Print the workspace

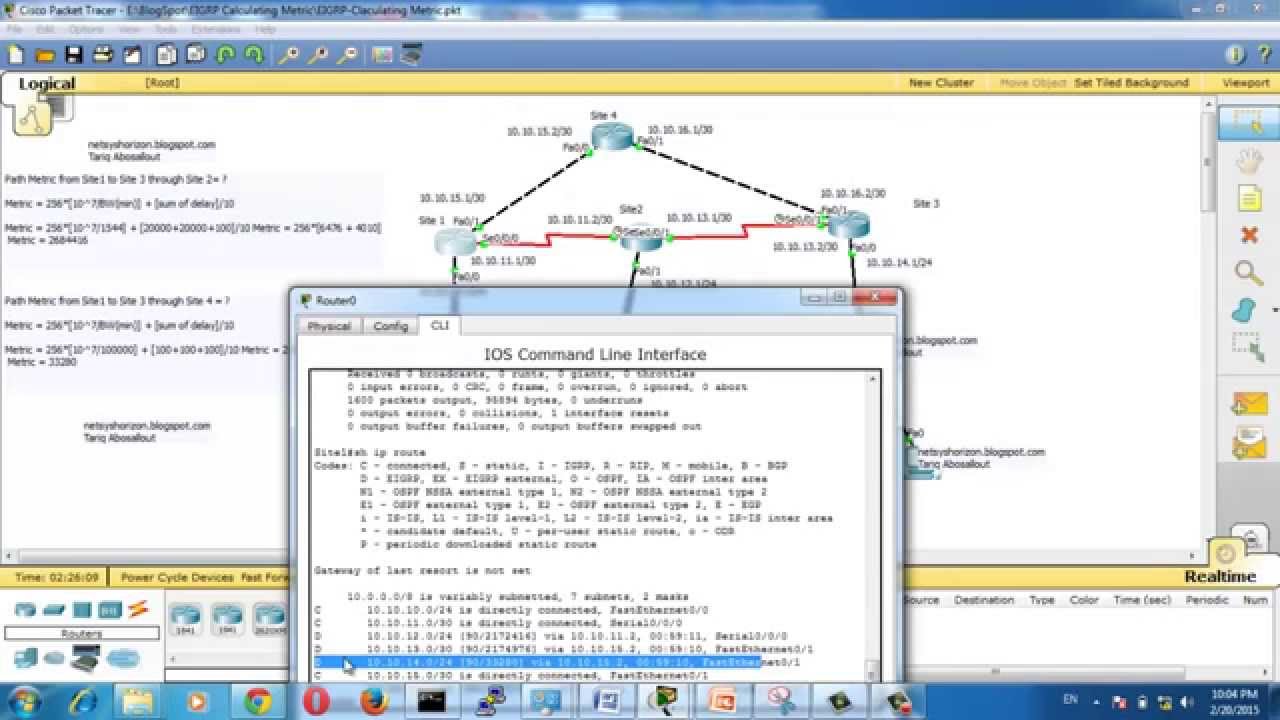point(102,55)
